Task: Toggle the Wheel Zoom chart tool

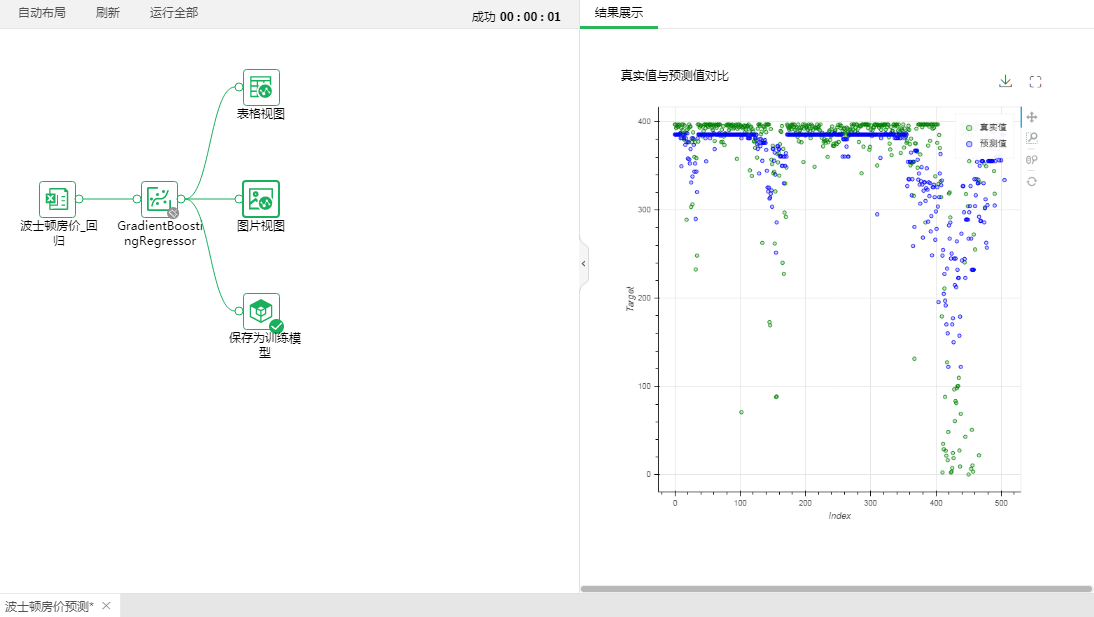Action: pos(1032,160)
